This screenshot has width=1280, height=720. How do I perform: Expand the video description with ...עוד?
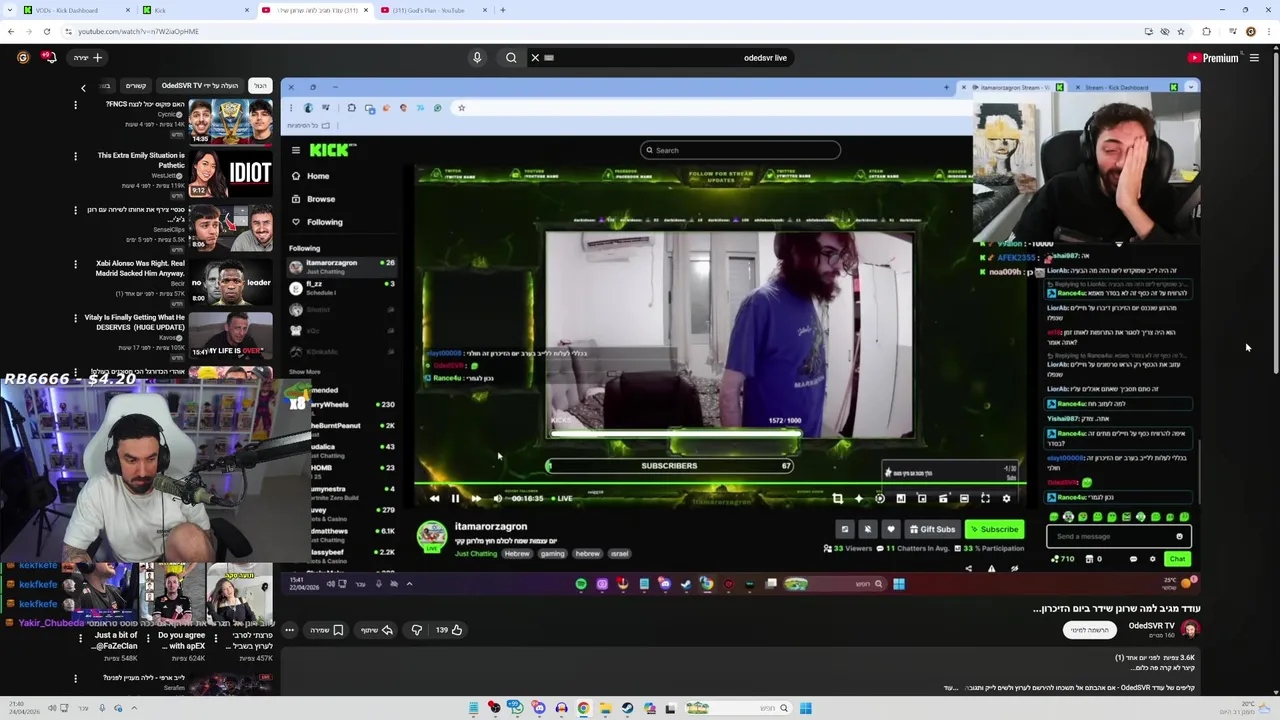(950, 688)
